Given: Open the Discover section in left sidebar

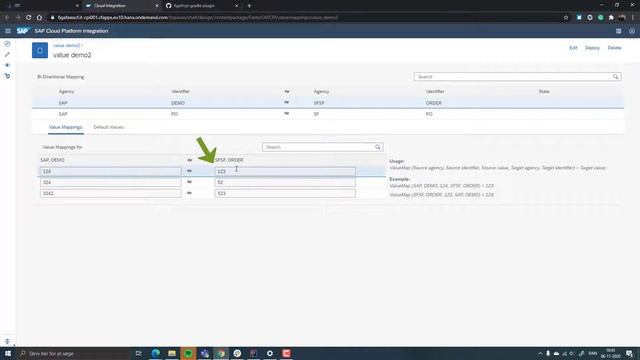Looking at the screenshot, I should (x=7, y=44).
